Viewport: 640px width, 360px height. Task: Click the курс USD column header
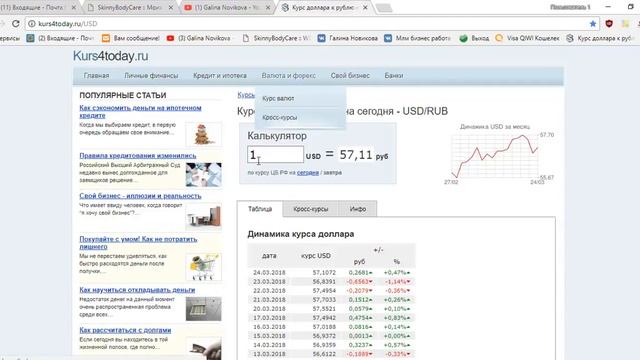click(x=316, y=256)
